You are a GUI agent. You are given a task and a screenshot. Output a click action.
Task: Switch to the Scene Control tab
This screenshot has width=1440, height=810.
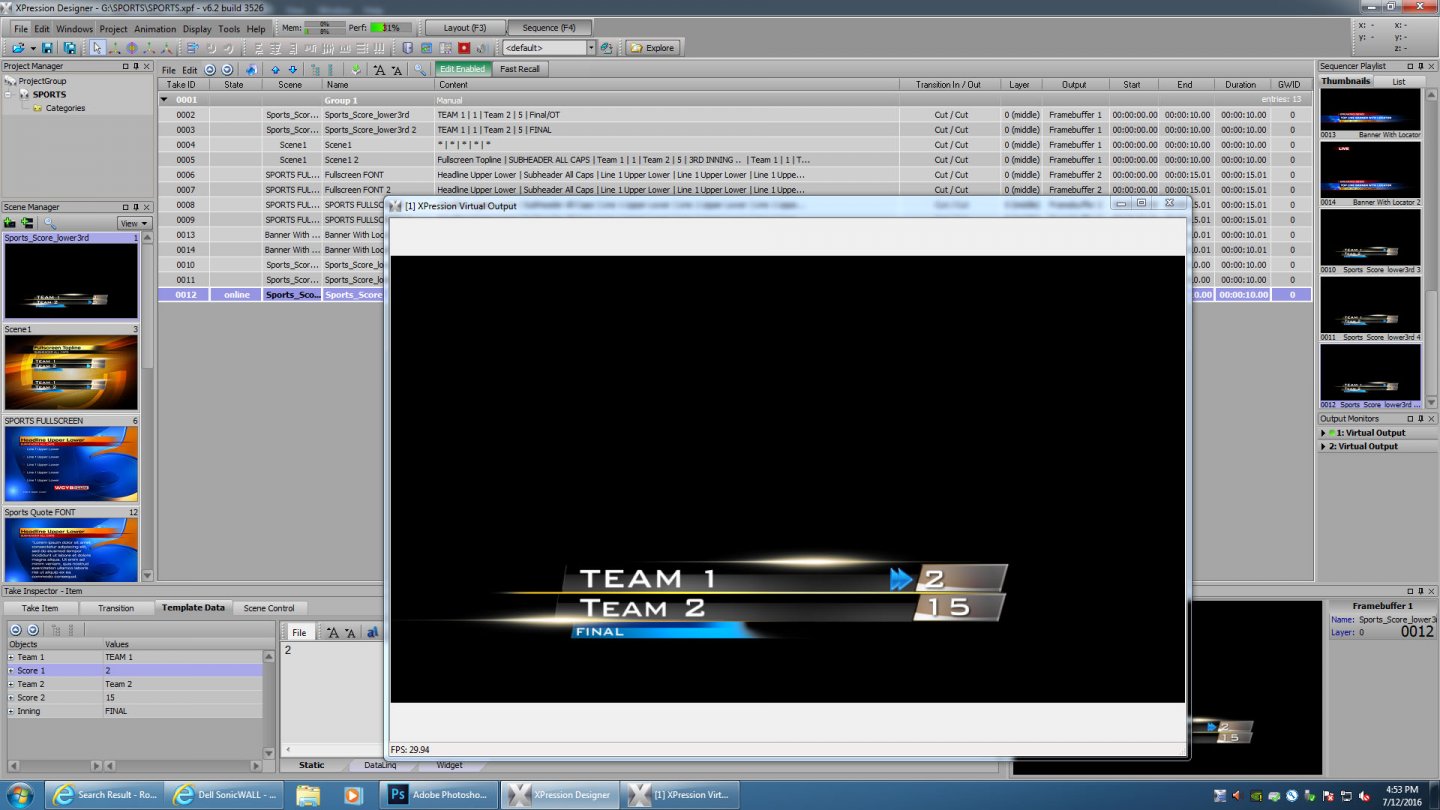tap(269, 608)
